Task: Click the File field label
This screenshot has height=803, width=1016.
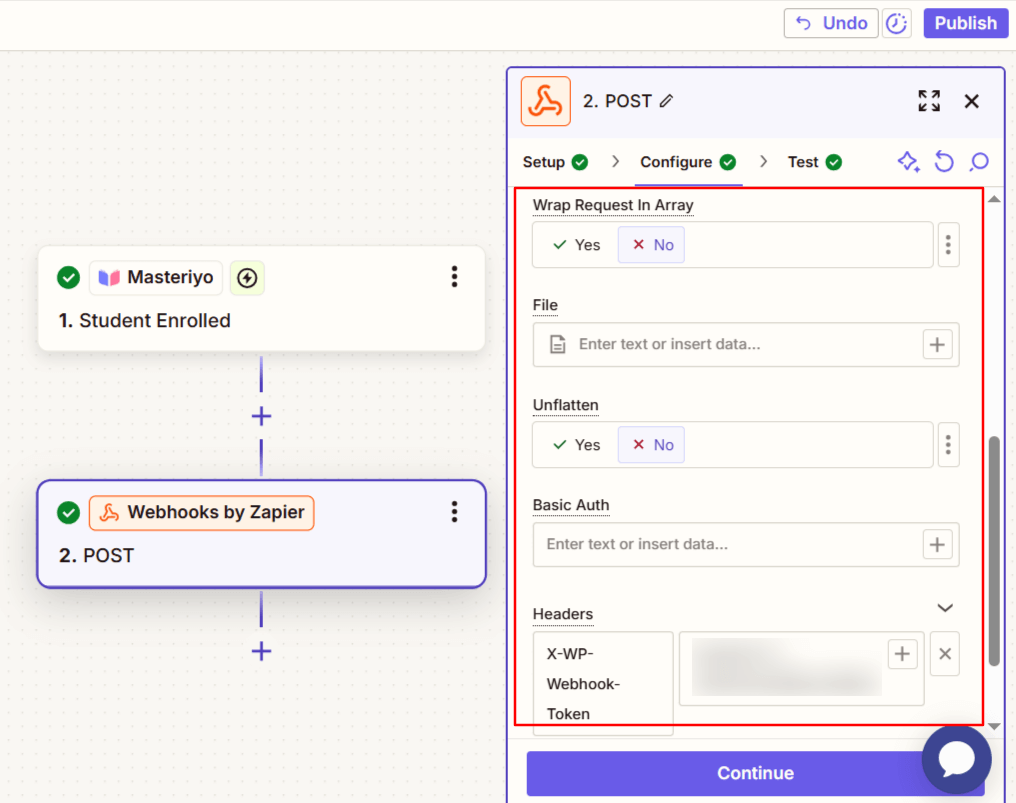Action: pyautogui.click(x=545, y=305)
